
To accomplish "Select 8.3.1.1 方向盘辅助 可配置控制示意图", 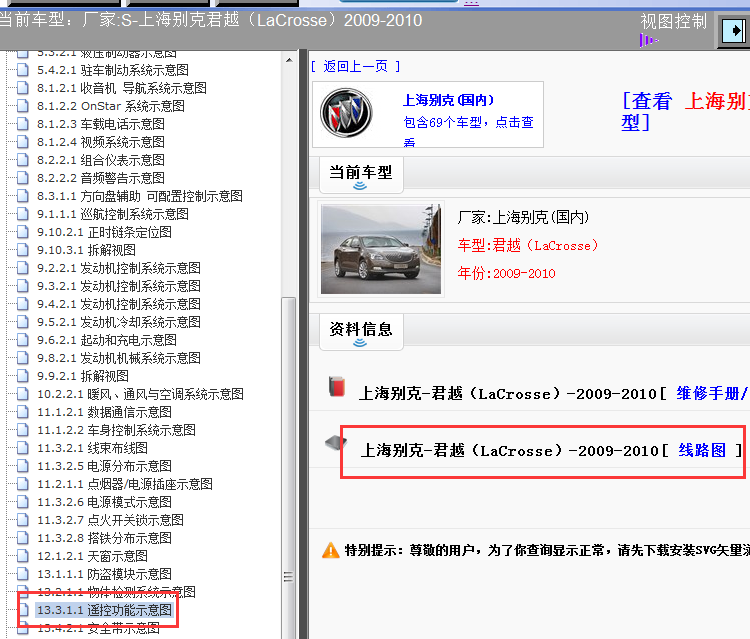I will tap(140, 196).
